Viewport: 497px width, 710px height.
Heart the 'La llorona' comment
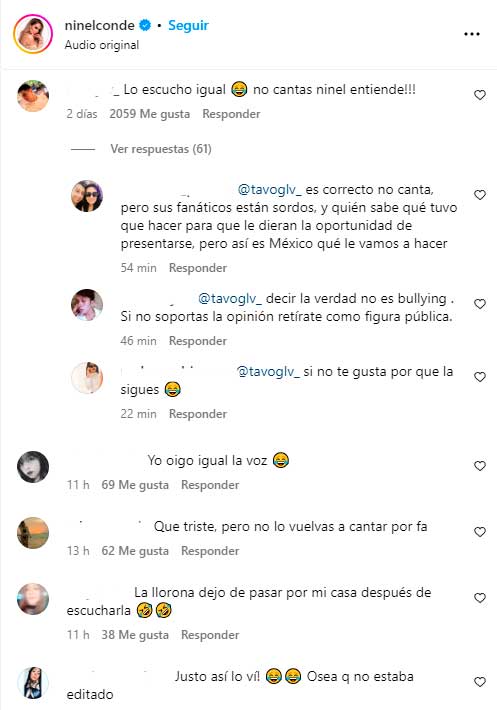point(480,598)
